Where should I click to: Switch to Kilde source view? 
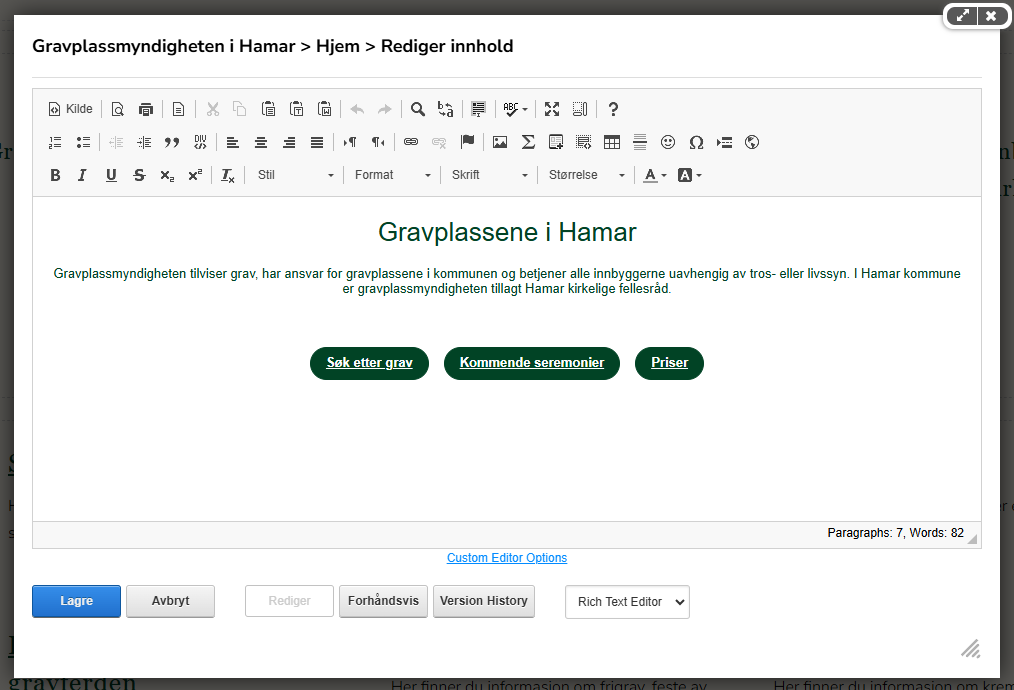tap(70, 109)
